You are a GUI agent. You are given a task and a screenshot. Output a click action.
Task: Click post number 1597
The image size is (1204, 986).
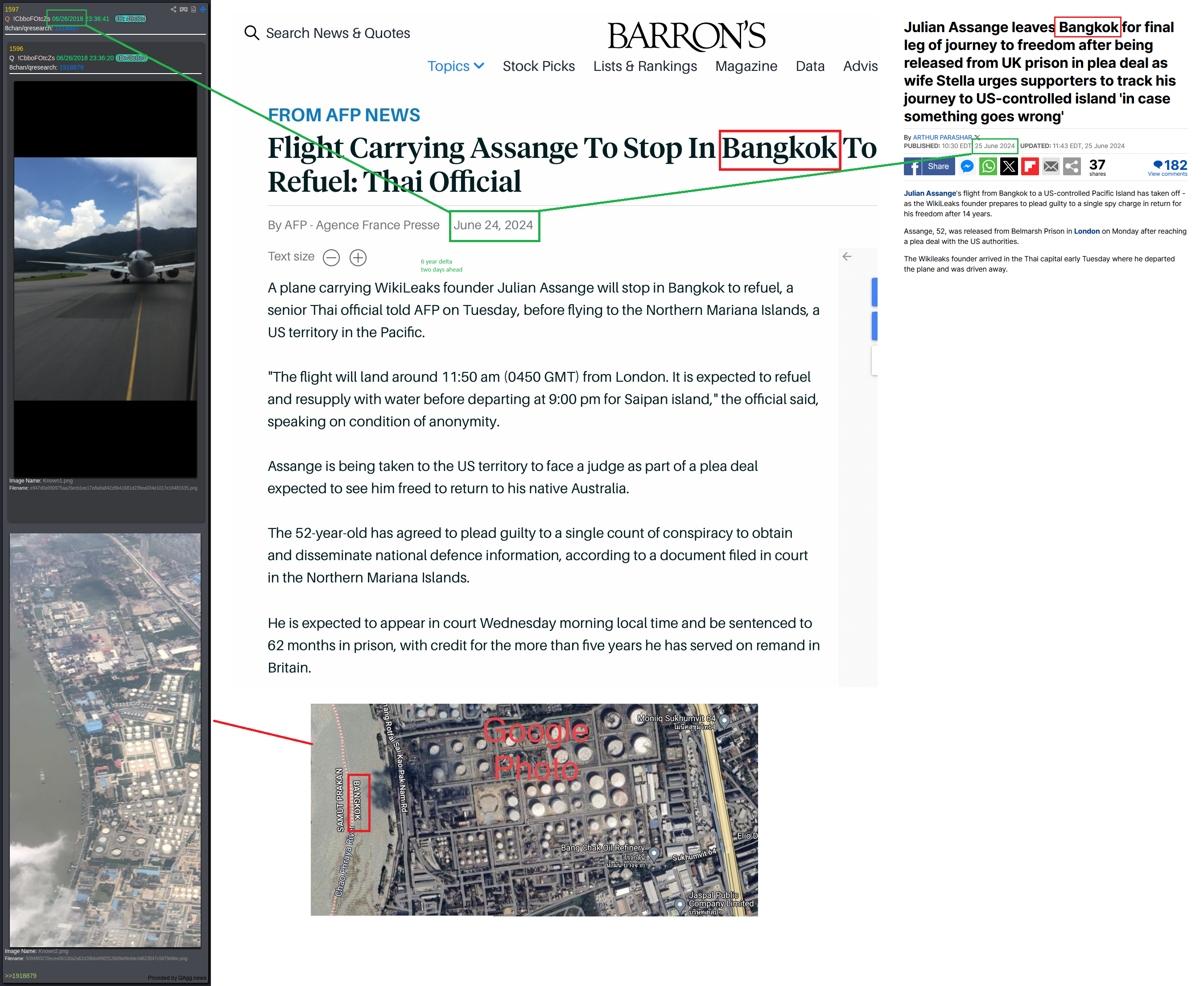click(x=12, y=9)
